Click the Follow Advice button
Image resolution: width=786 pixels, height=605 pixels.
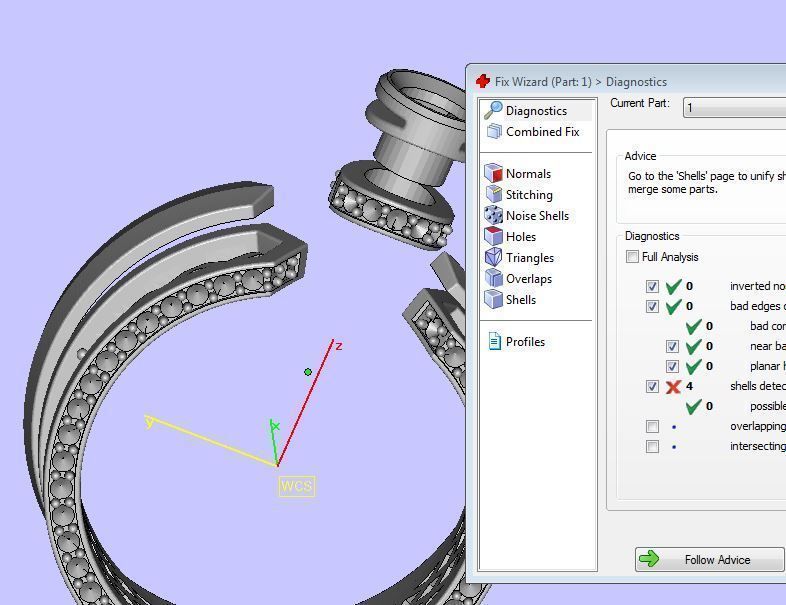709,559
